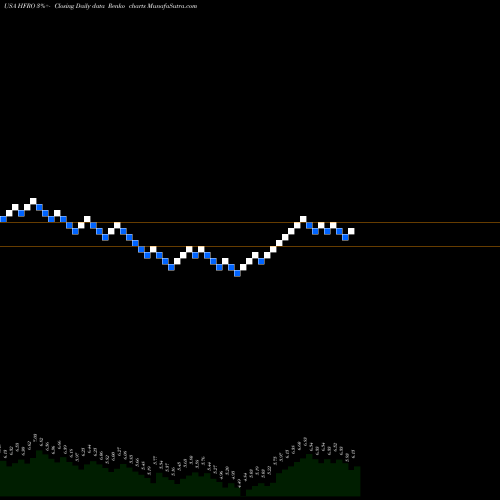Click the '4.49' value label at the lowest trough
500x500 pixels.
[239, 483]
